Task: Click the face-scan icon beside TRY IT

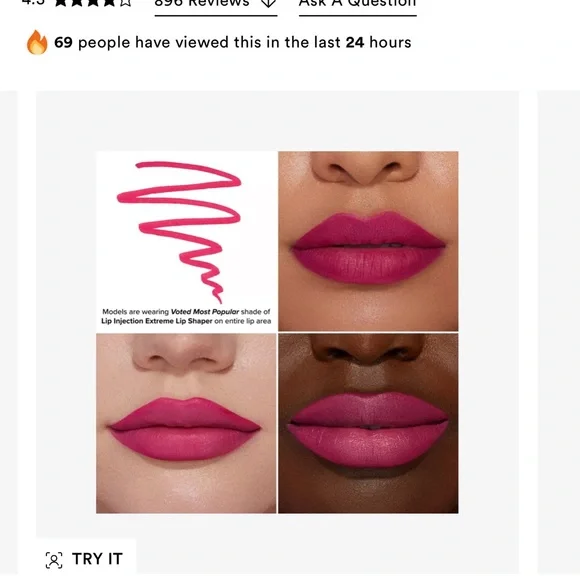Action: pos(54,560)
